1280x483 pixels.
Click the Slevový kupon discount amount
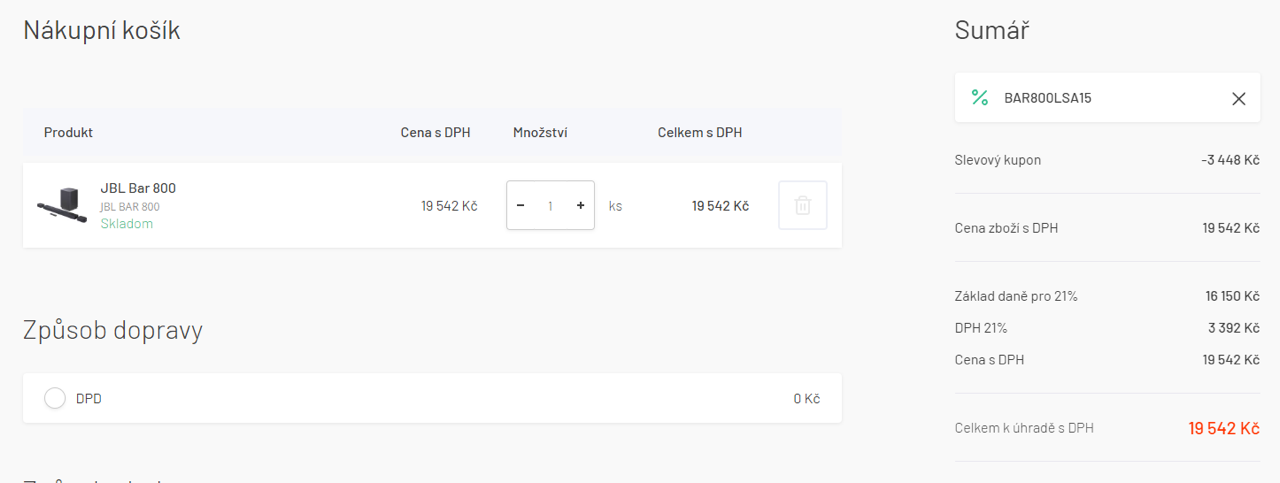click(x=1229, y=160)
